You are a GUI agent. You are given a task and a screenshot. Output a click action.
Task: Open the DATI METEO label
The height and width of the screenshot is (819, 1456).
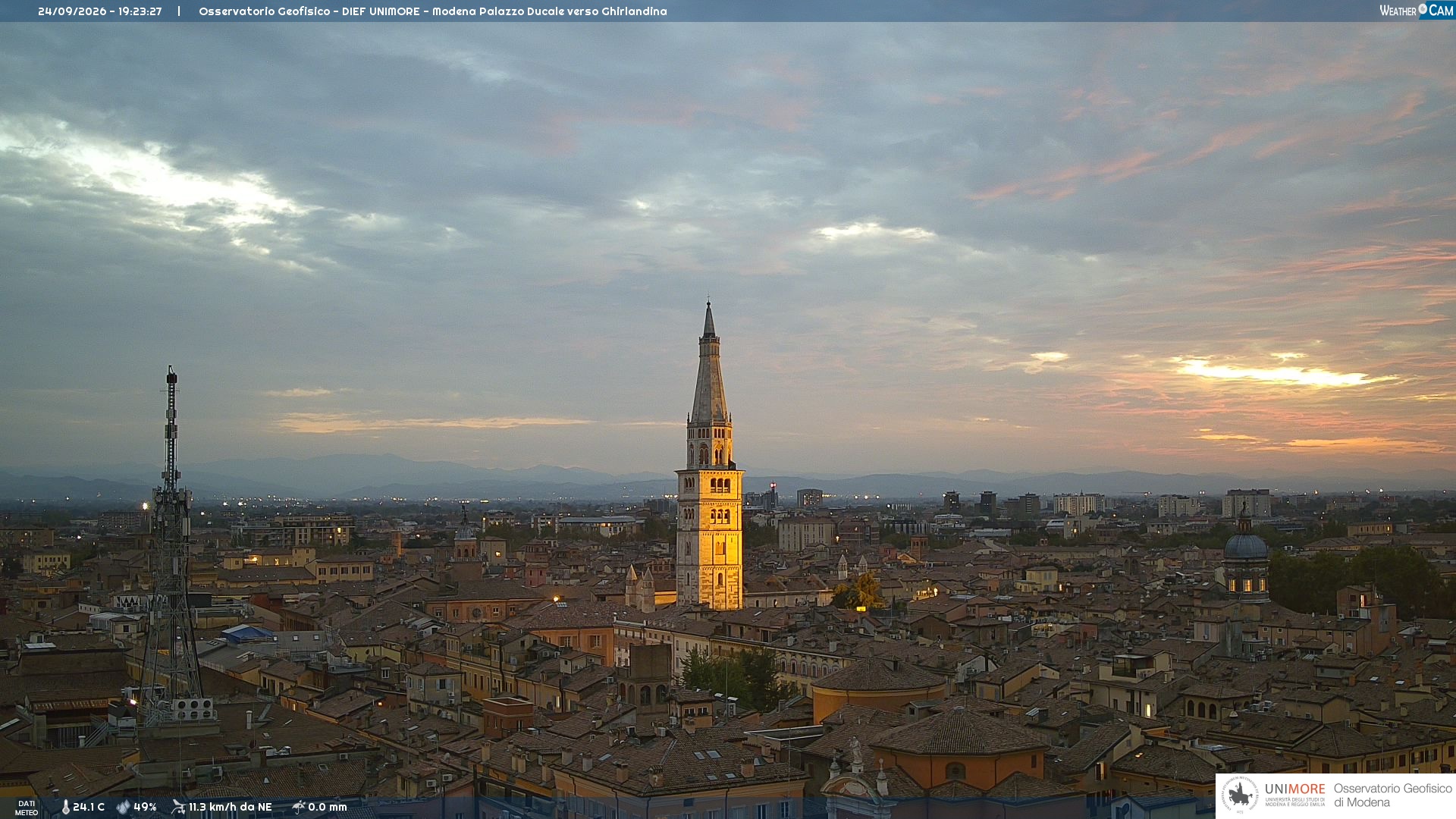(x=27, y=808)
